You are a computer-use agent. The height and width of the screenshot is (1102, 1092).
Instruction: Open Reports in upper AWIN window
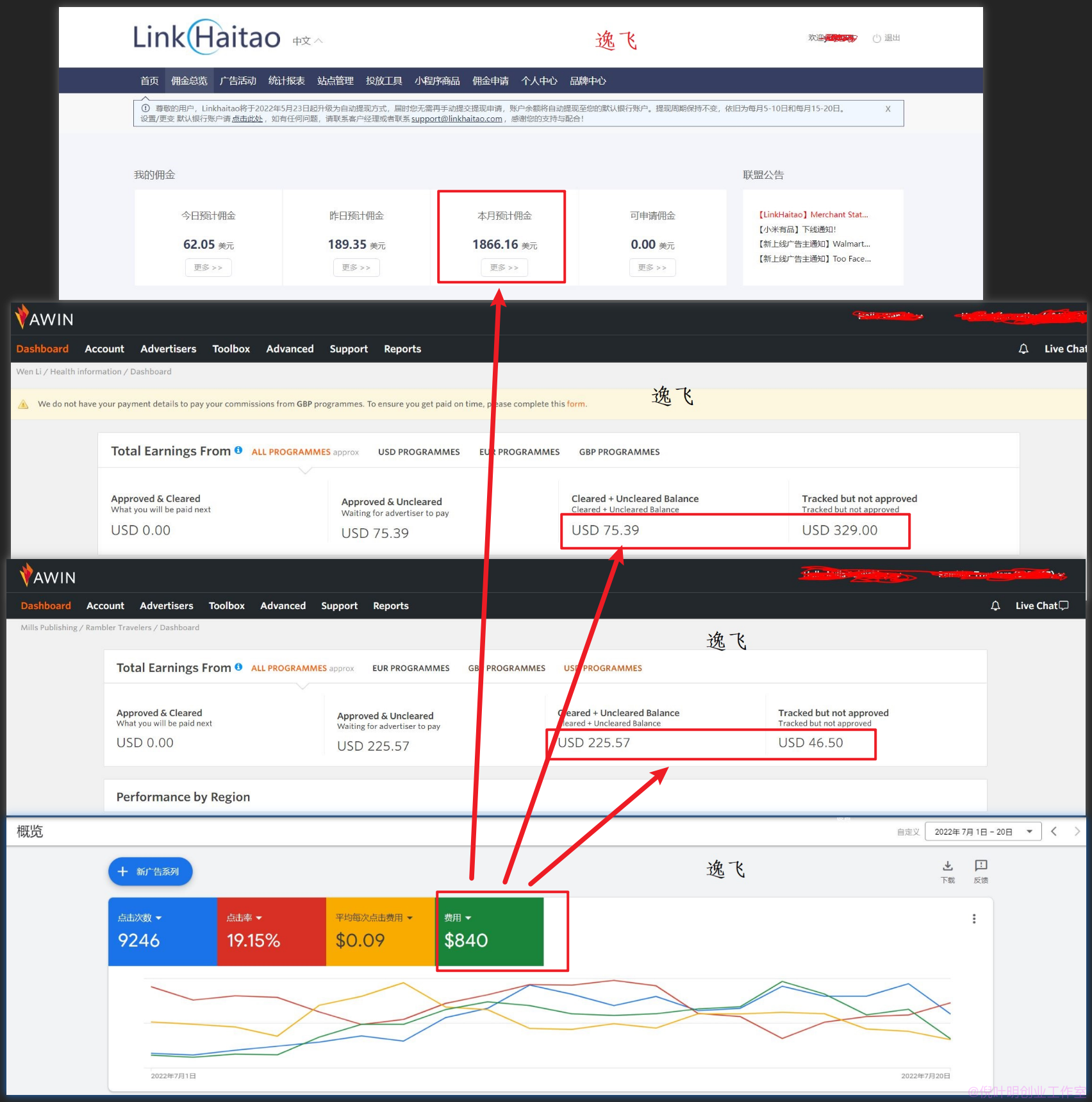click(402, 349)
